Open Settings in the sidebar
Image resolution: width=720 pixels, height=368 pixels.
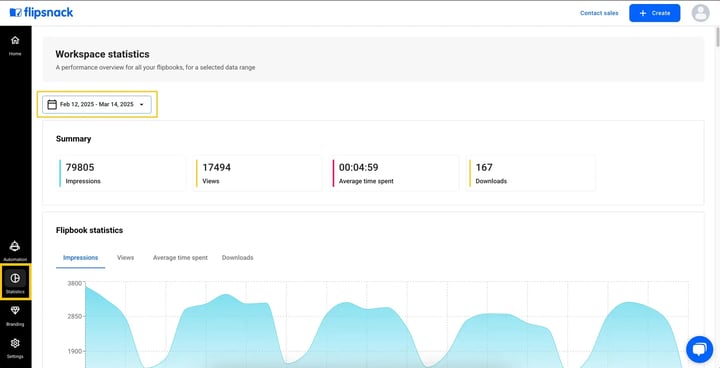(15, 348)
